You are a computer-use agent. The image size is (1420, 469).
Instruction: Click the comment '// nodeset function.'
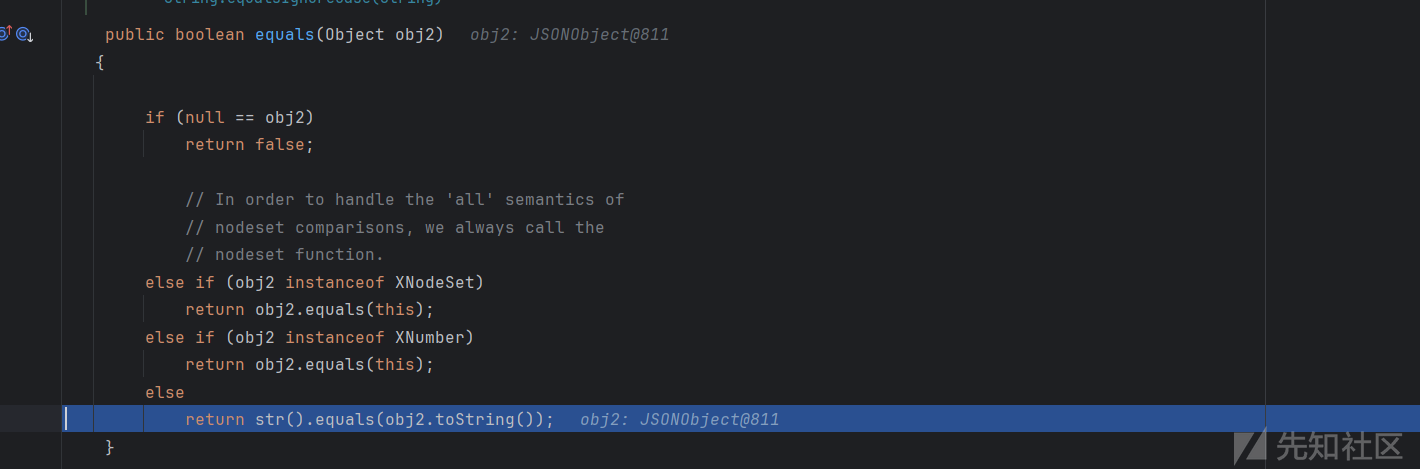click(x=284, y=255)
